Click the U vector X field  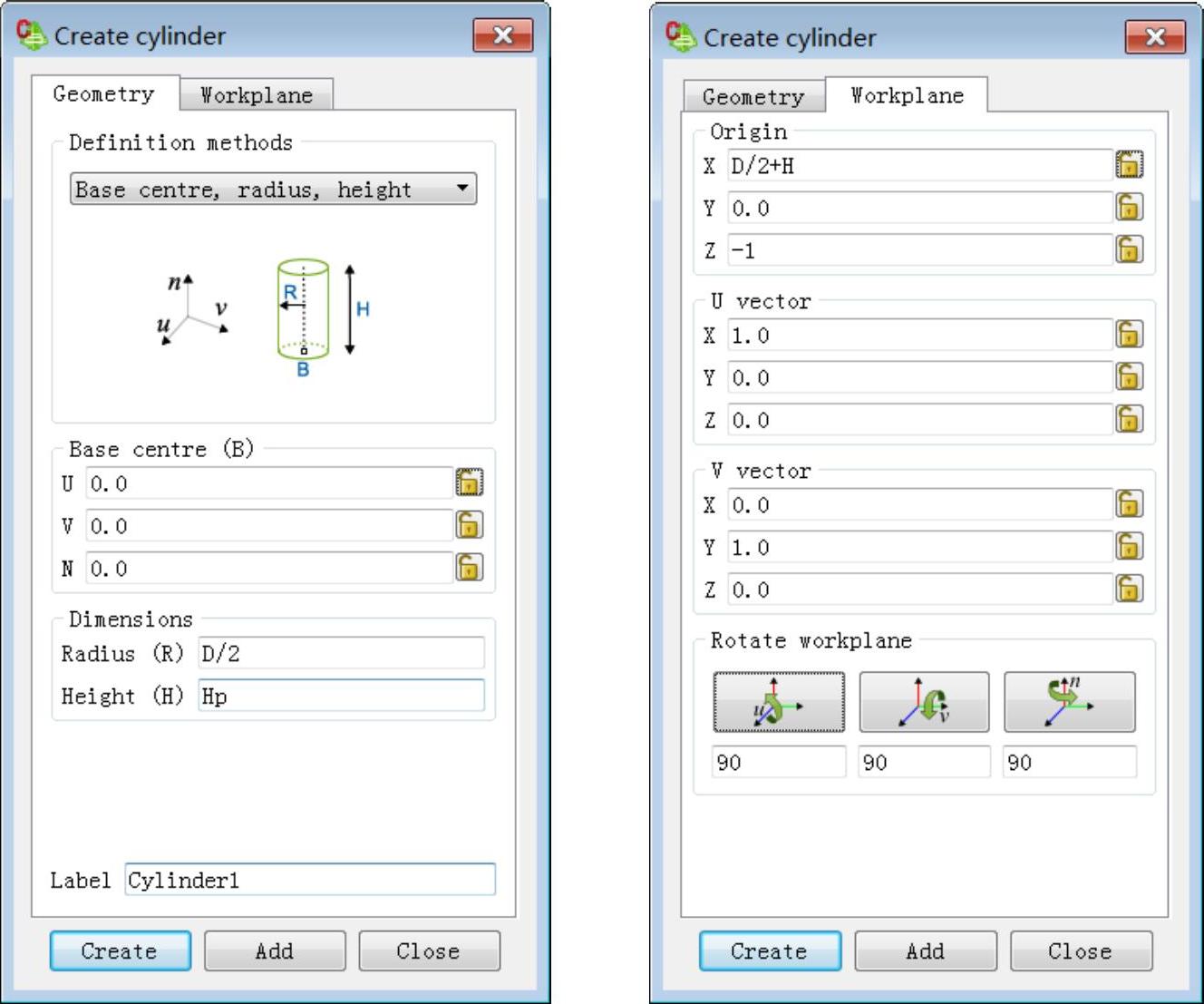tap(920, 335)
